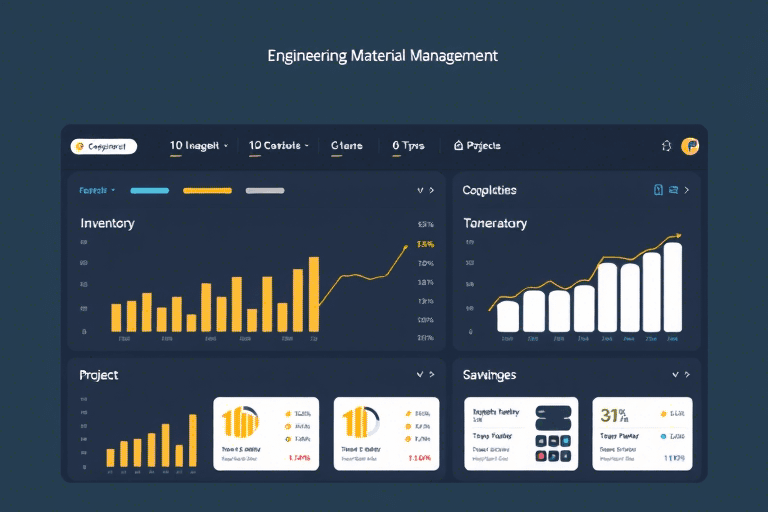Toggle the gray legend series pill
The image size is (768, 512).
[x=265, y=190]
